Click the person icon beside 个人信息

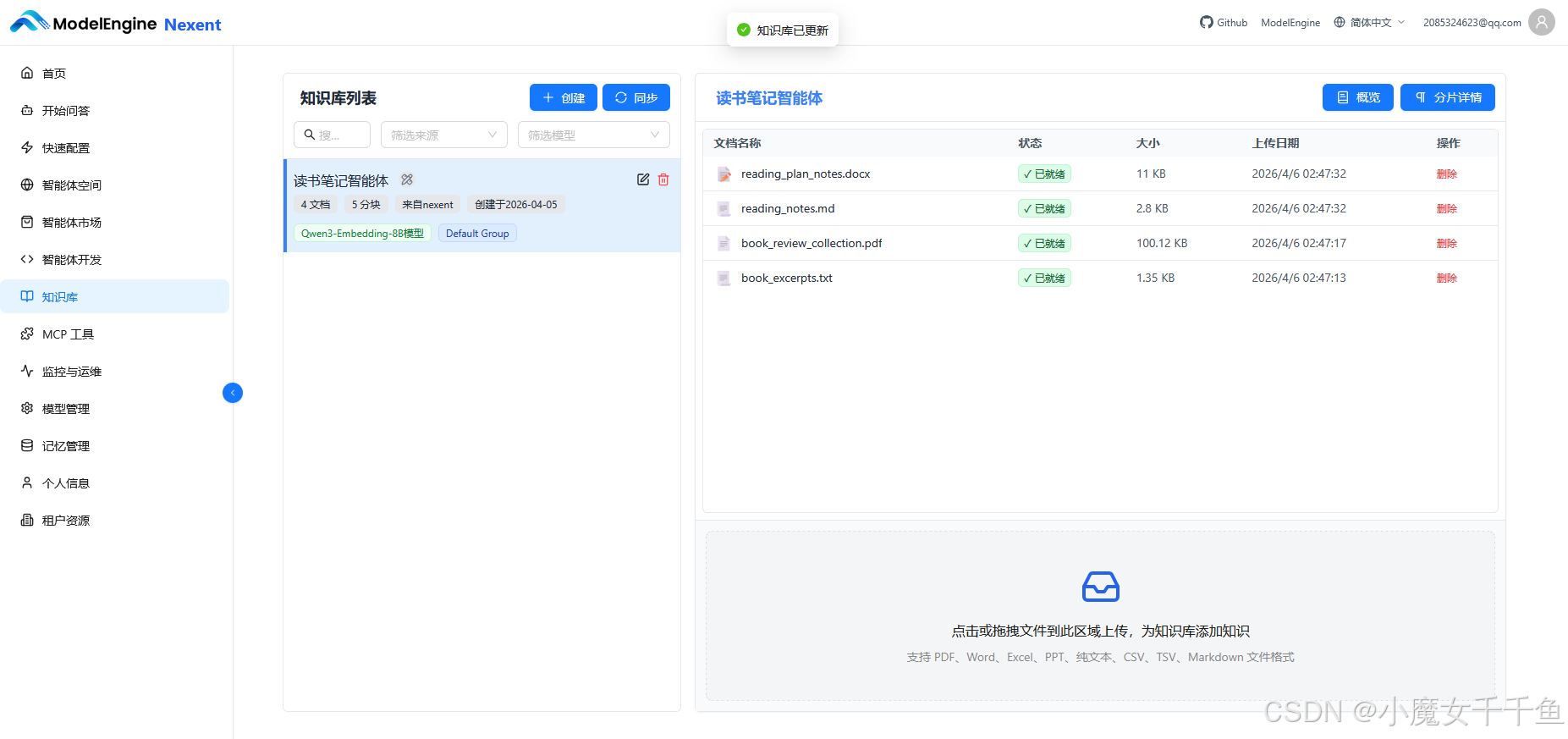(27, 483)
